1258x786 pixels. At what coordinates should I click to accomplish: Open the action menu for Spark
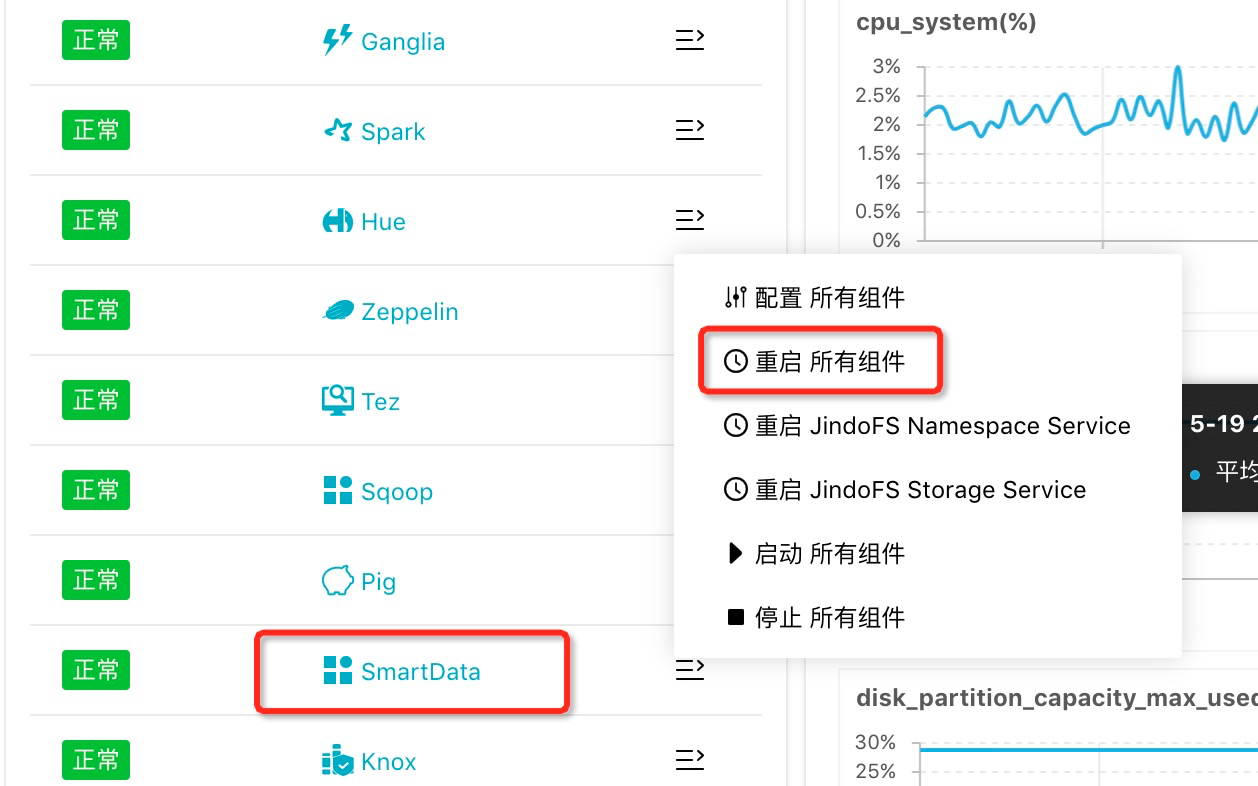[690, 130]
